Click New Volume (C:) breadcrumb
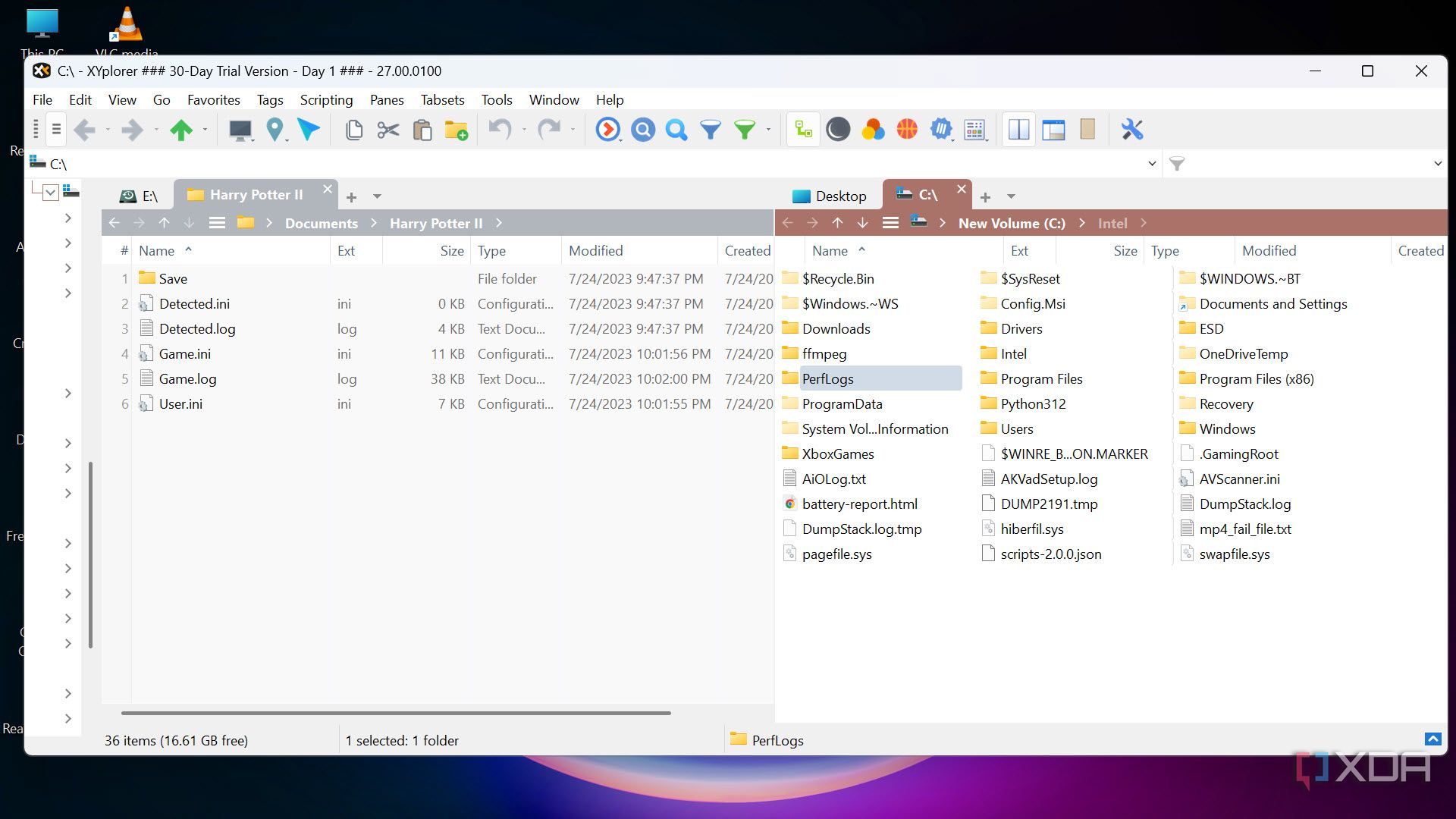Screen dimensions: 1456x819 pyautogui.click(x=1012, y=223)
